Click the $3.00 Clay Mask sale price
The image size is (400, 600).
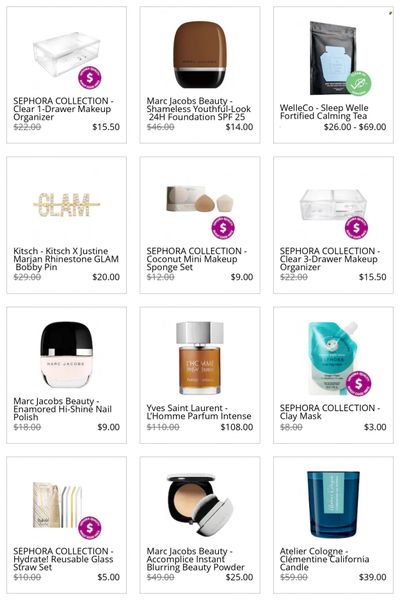point(375,427)
